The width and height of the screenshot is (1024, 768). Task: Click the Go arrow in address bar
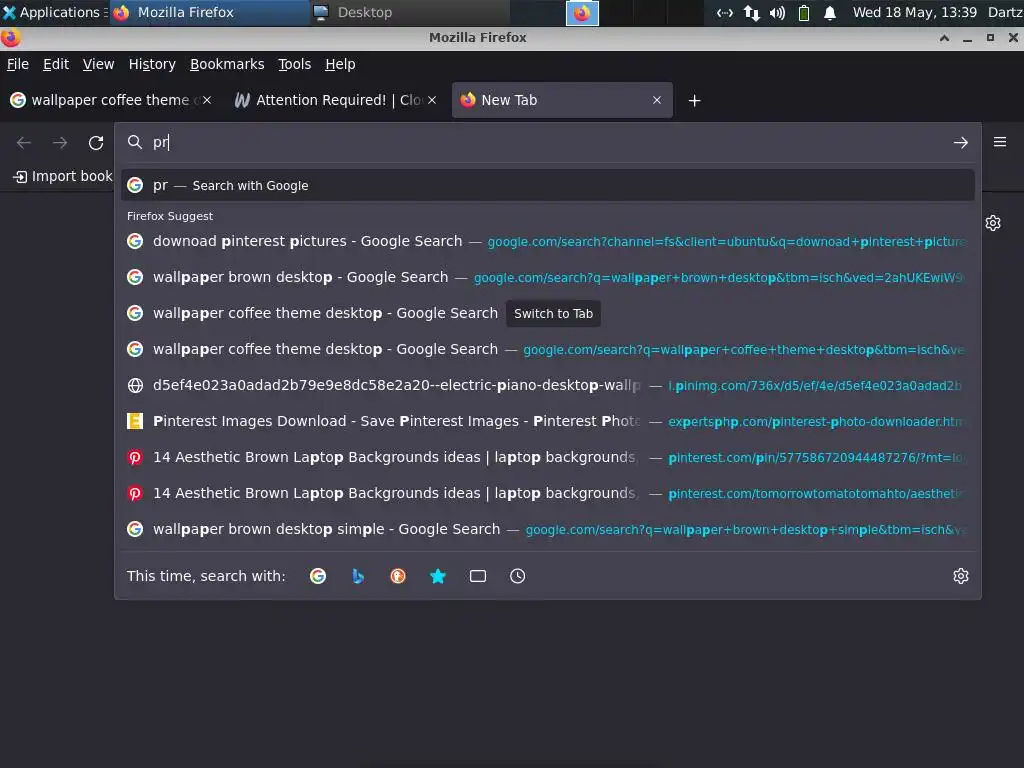tap(960, 142)
